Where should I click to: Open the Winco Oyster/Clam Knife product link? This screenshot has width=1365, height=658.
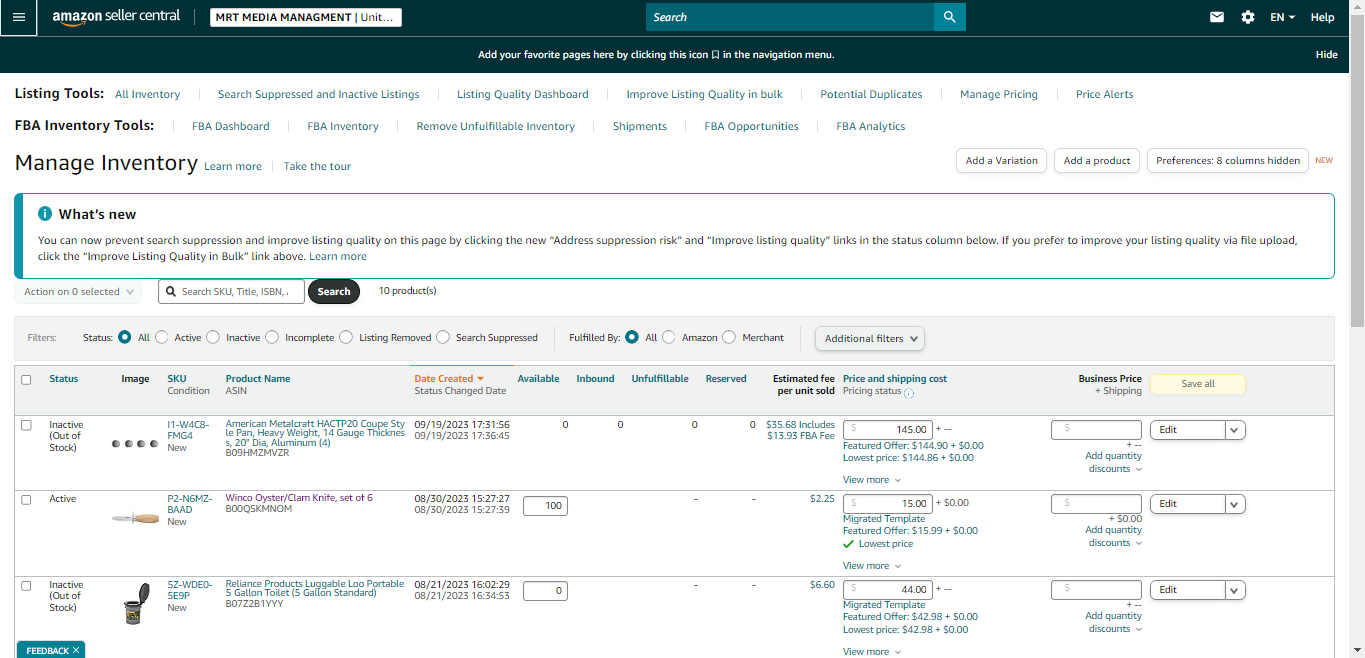(299, 498)
